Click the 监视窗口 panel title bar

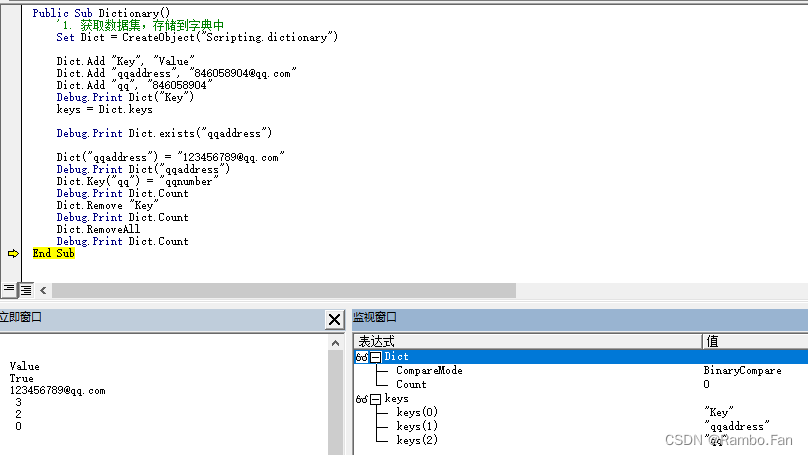coord(580,318)
